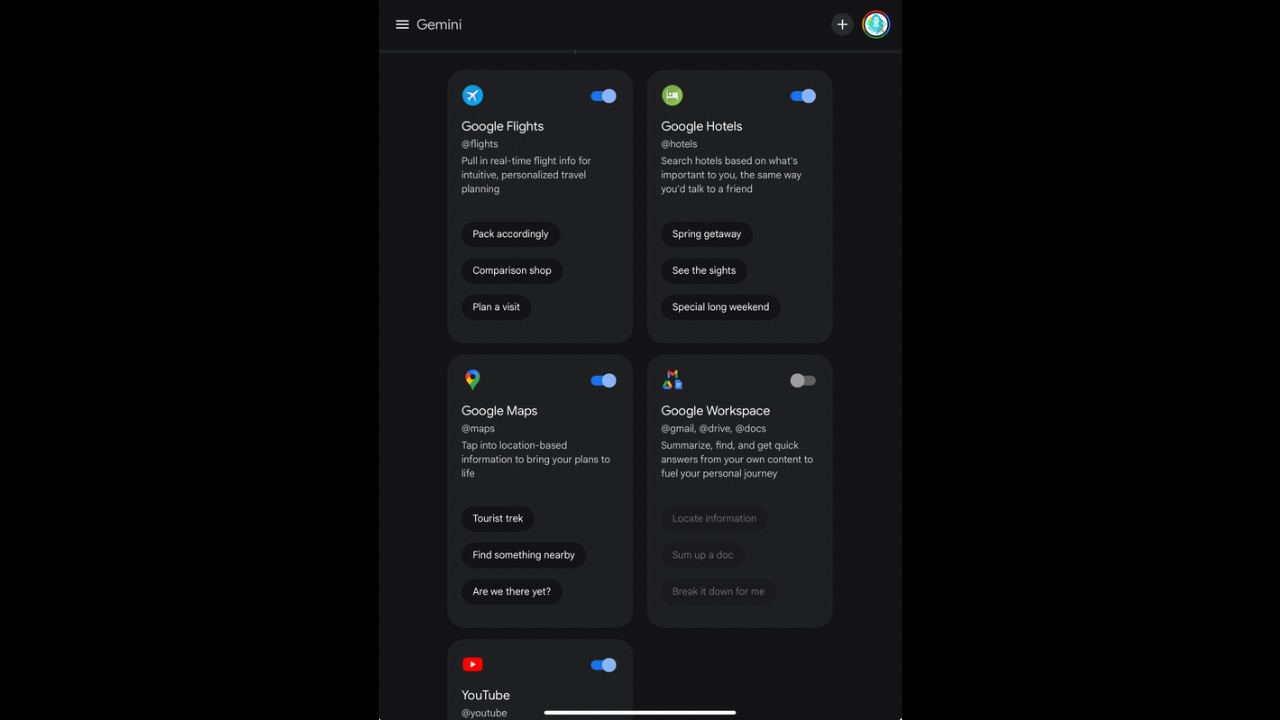The height and width of the screenshot is (720, 1280).
Task: Switch off the Google Maps toggle
Action: click(603, 381)
